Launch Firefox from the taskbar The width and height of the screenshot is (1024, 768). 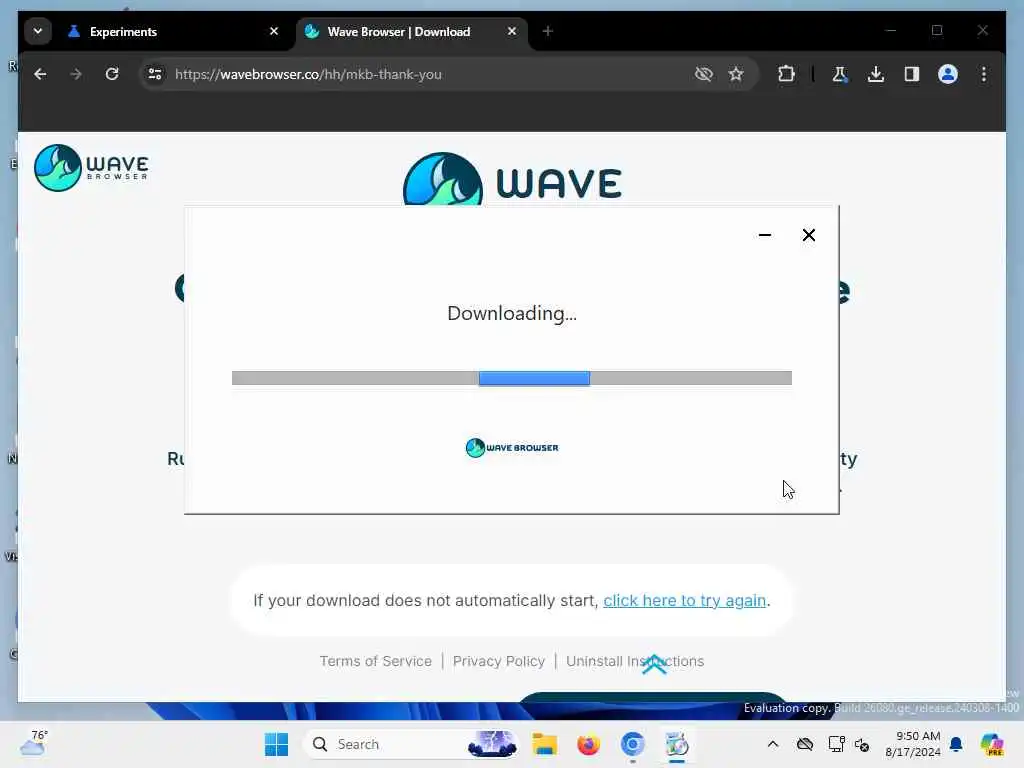click(x=588, y=744)
